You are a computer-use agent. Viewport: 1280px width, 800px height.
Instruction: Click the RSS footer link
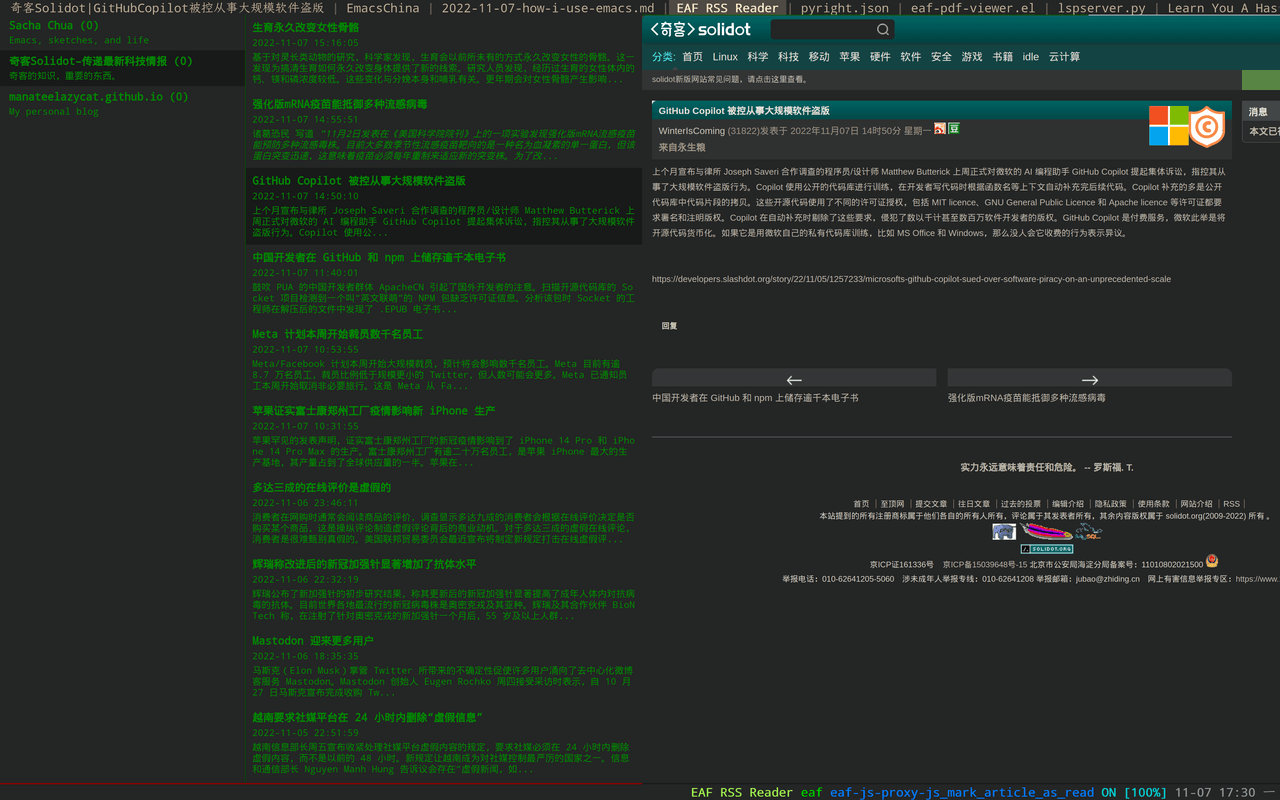pos(1231,504)
